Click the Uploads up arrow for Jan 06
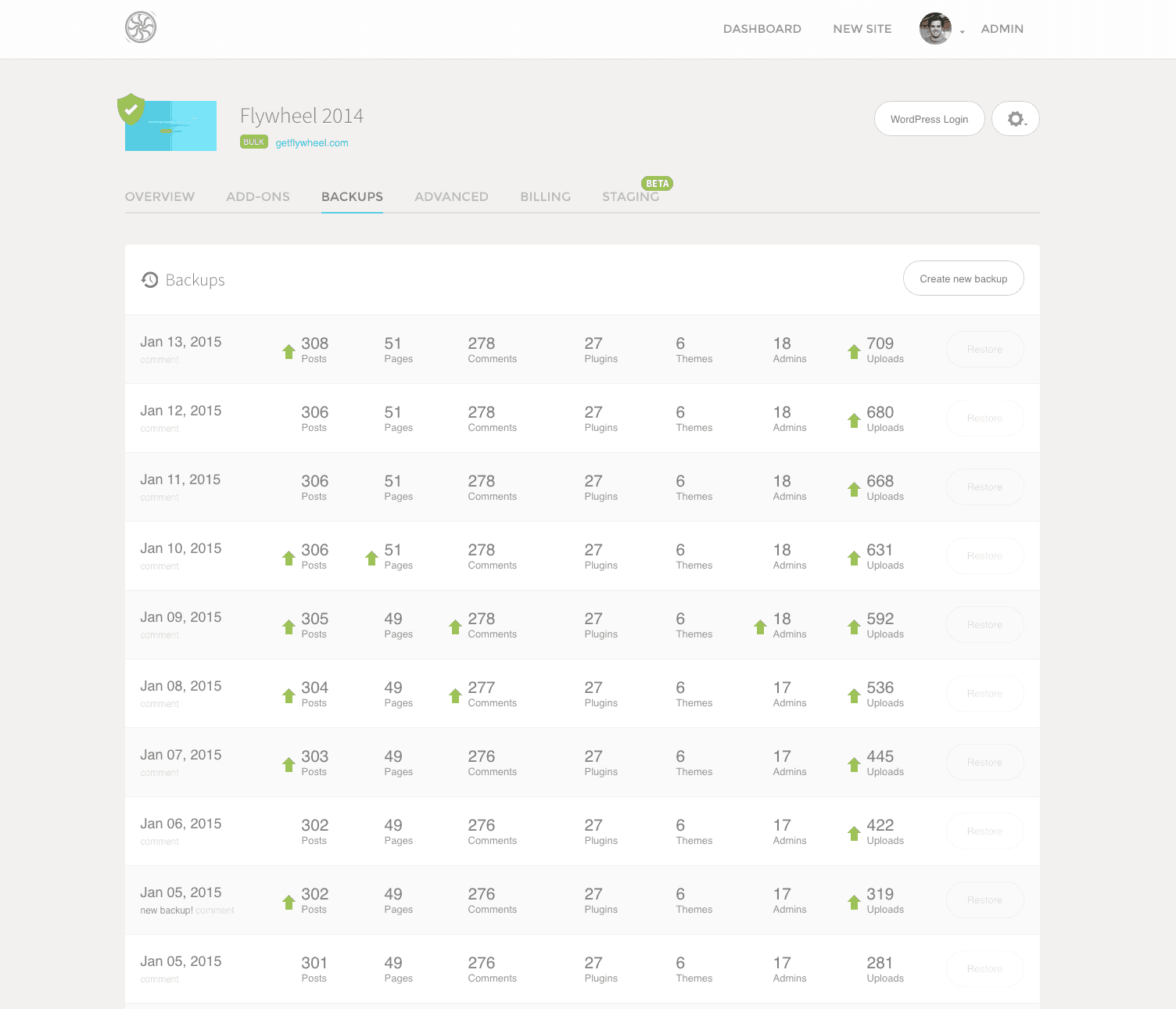1176x1009 pixels. coord(854,833)
